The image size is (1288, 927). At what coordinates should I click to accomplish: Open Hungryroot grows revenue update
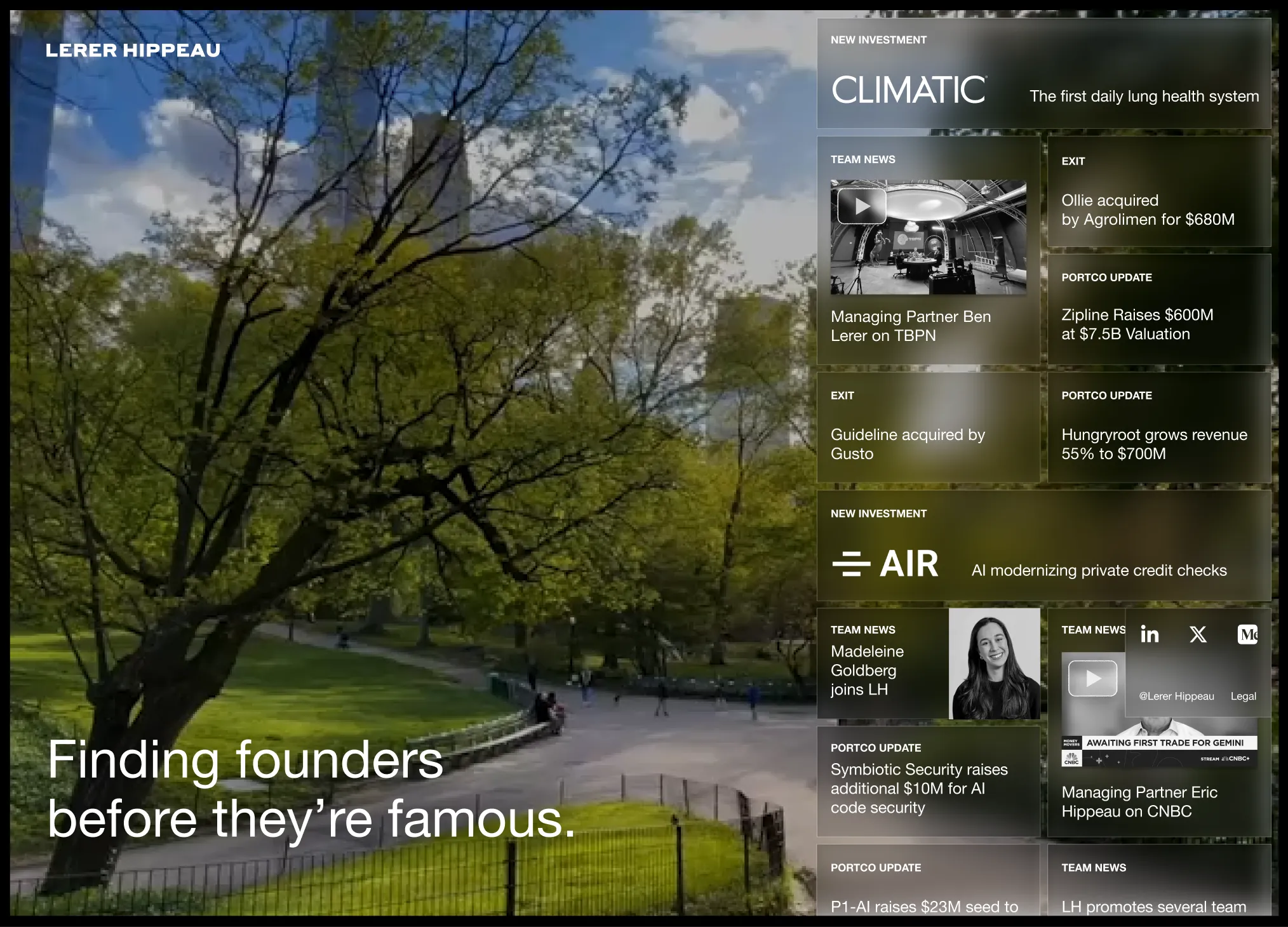1159,427
